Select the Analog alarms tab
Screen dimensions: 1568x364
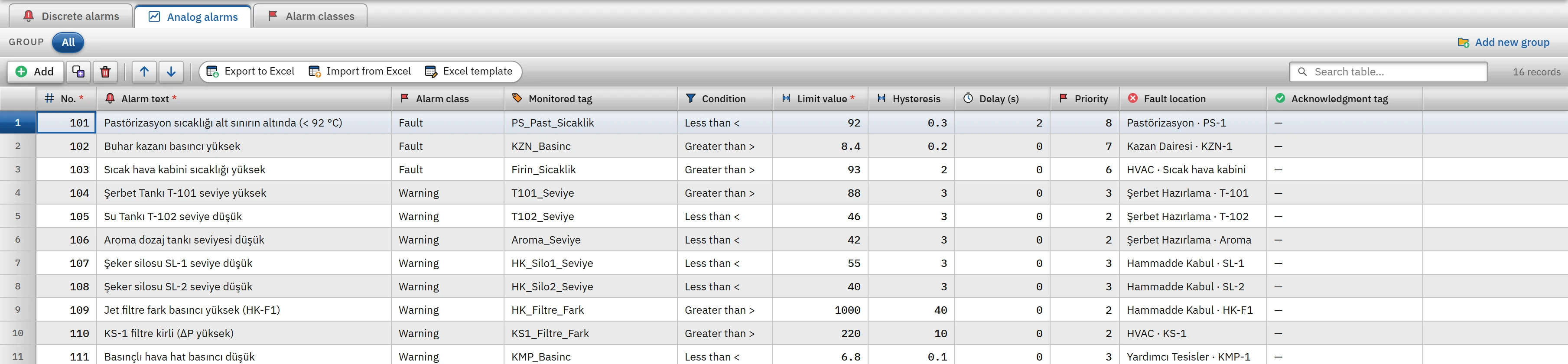click(x=193, y=16)
